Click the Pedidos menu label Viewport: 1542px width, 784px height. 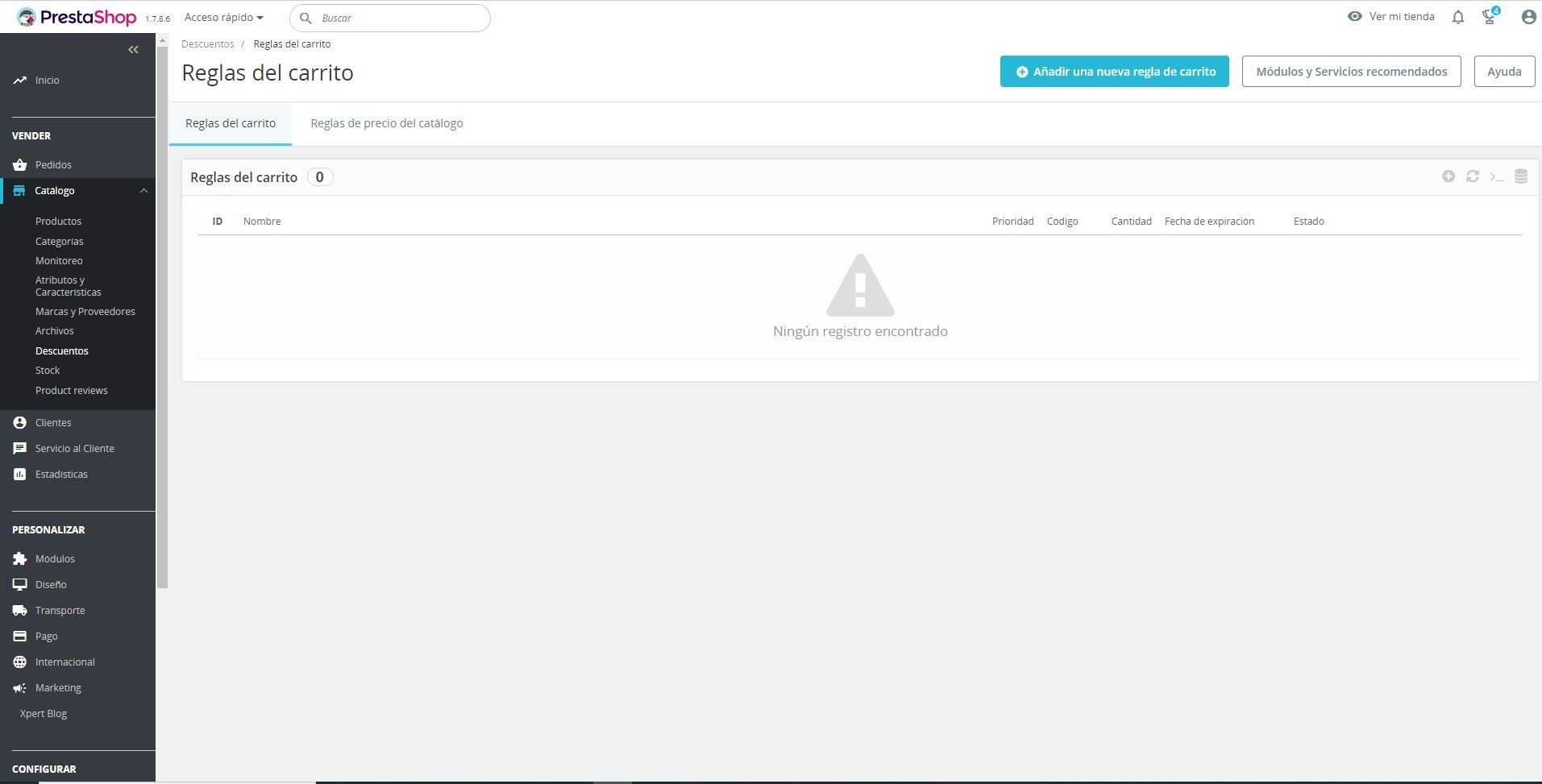[x=53, y=164]
